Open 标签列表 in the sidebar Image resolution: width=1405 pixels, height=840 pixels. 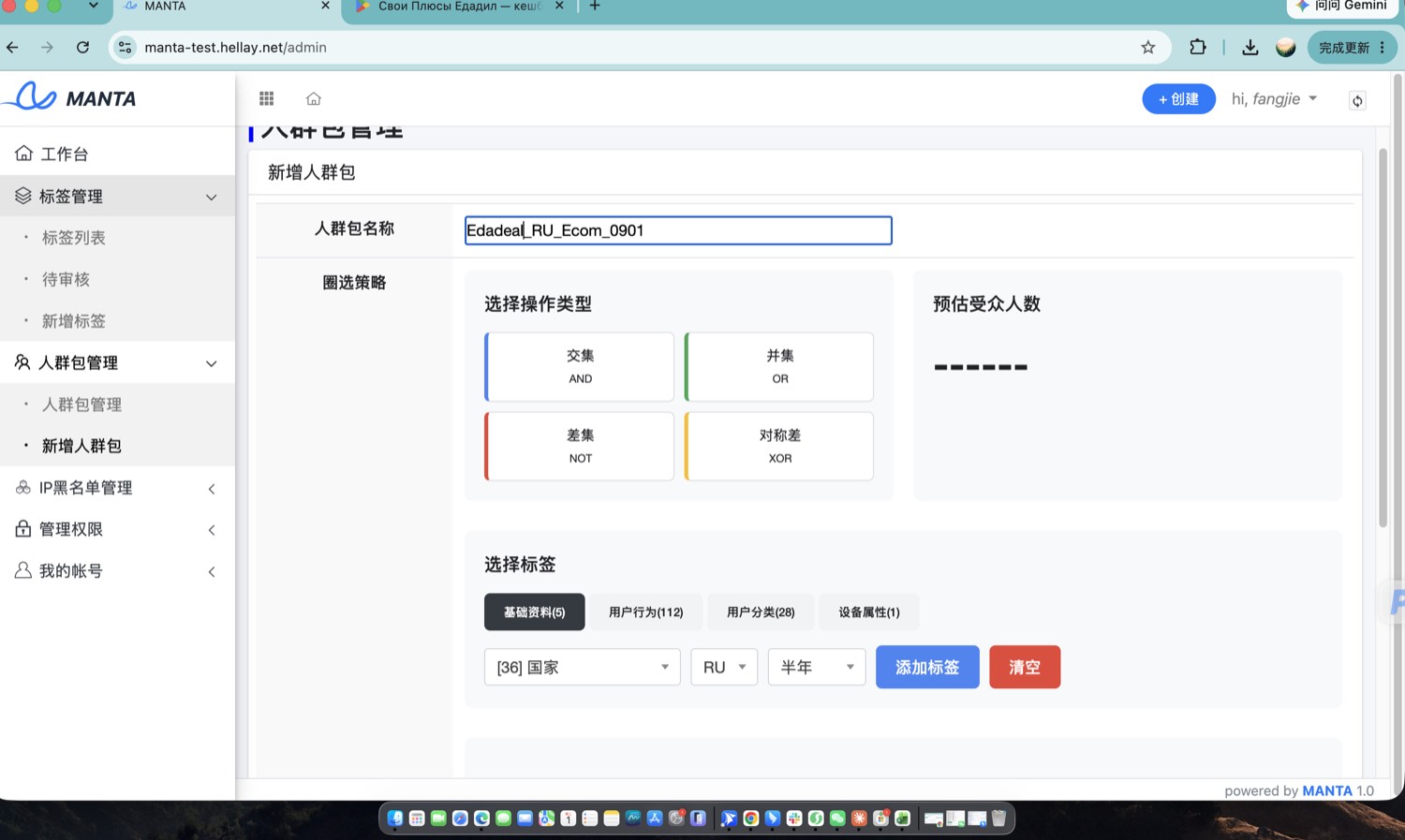tap(74, 237)
